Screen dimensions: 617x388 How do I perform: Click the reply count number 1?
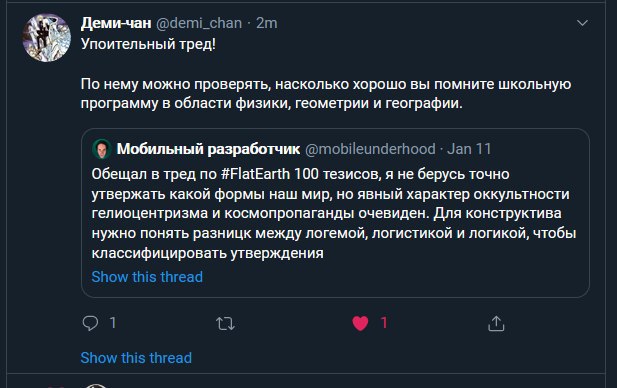pos(113,323)
